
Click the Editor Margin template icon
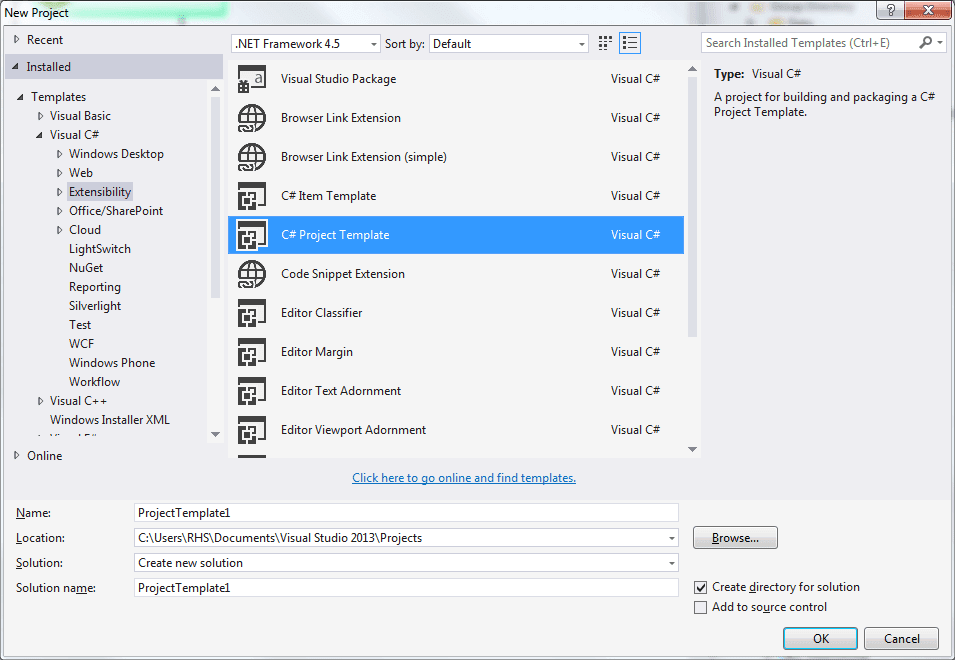251,351
